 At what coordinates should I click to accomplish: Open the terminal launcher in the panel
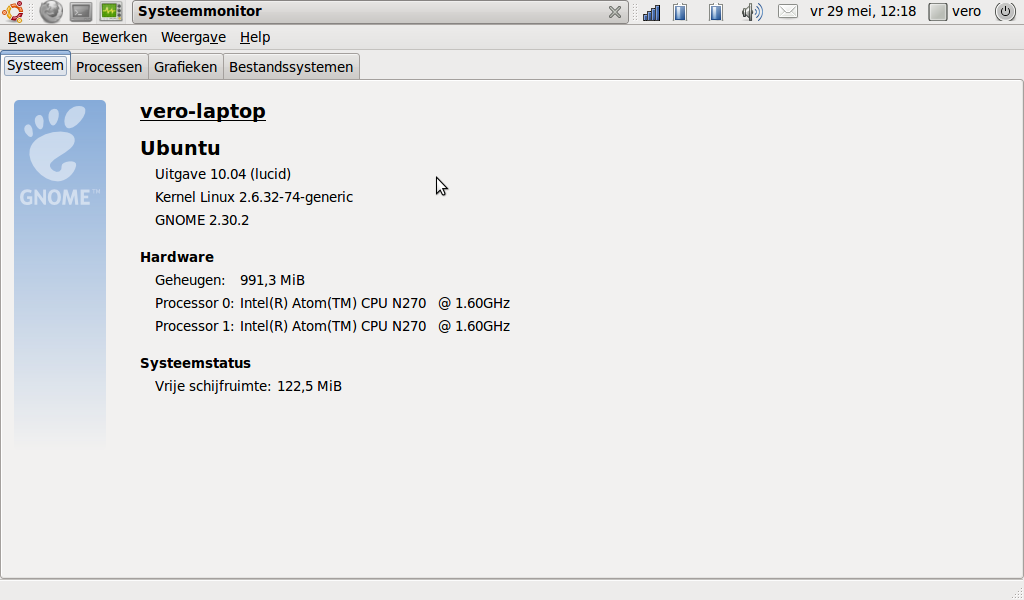[81, 12]
